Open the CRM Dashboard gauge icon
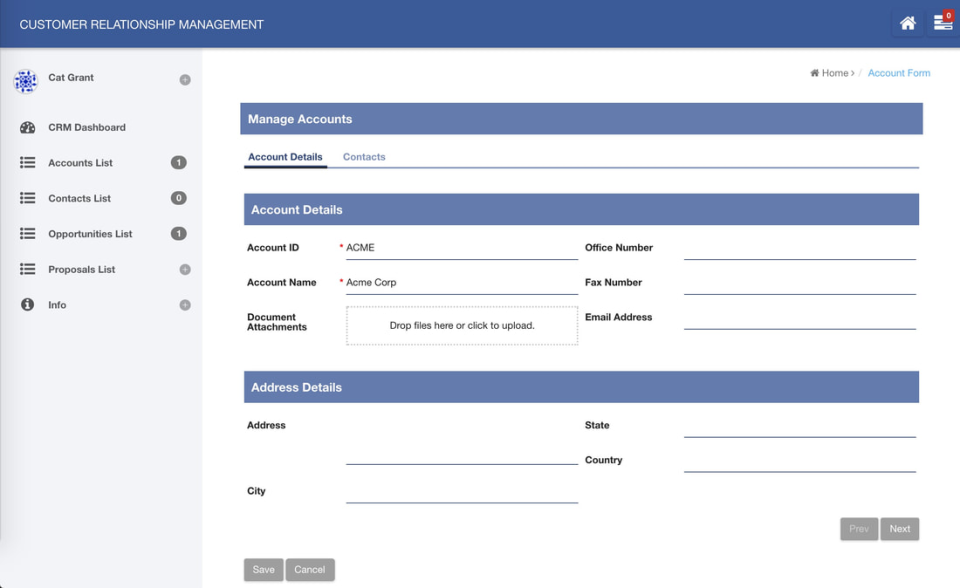 [x=27, y=127]
